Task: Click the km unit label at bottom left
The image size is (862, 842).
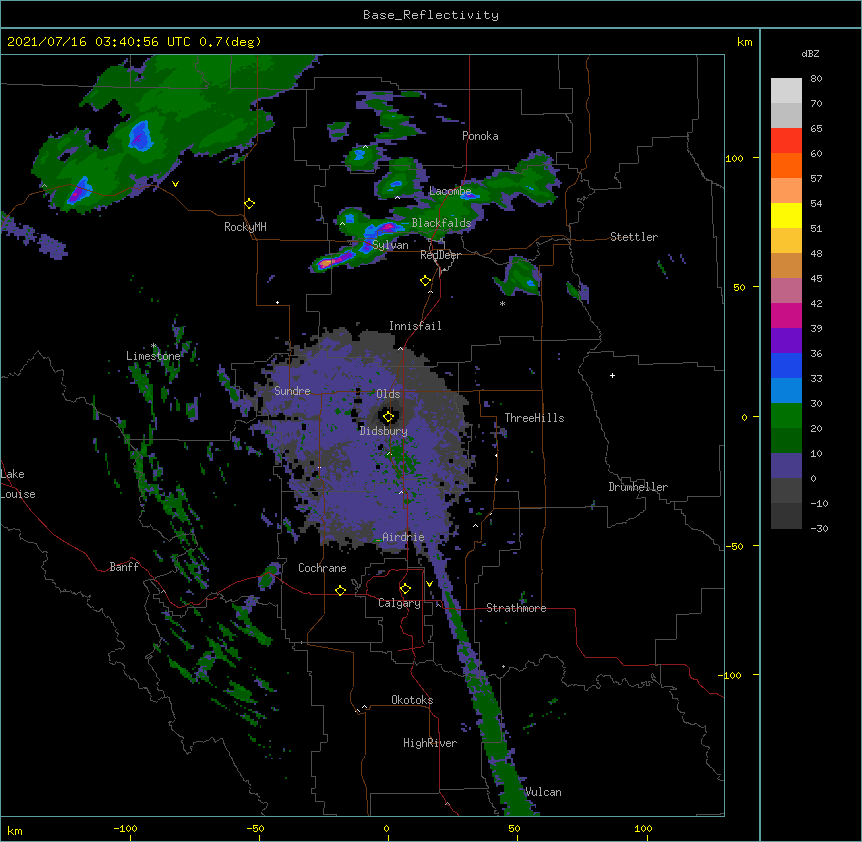Action: 15,830
